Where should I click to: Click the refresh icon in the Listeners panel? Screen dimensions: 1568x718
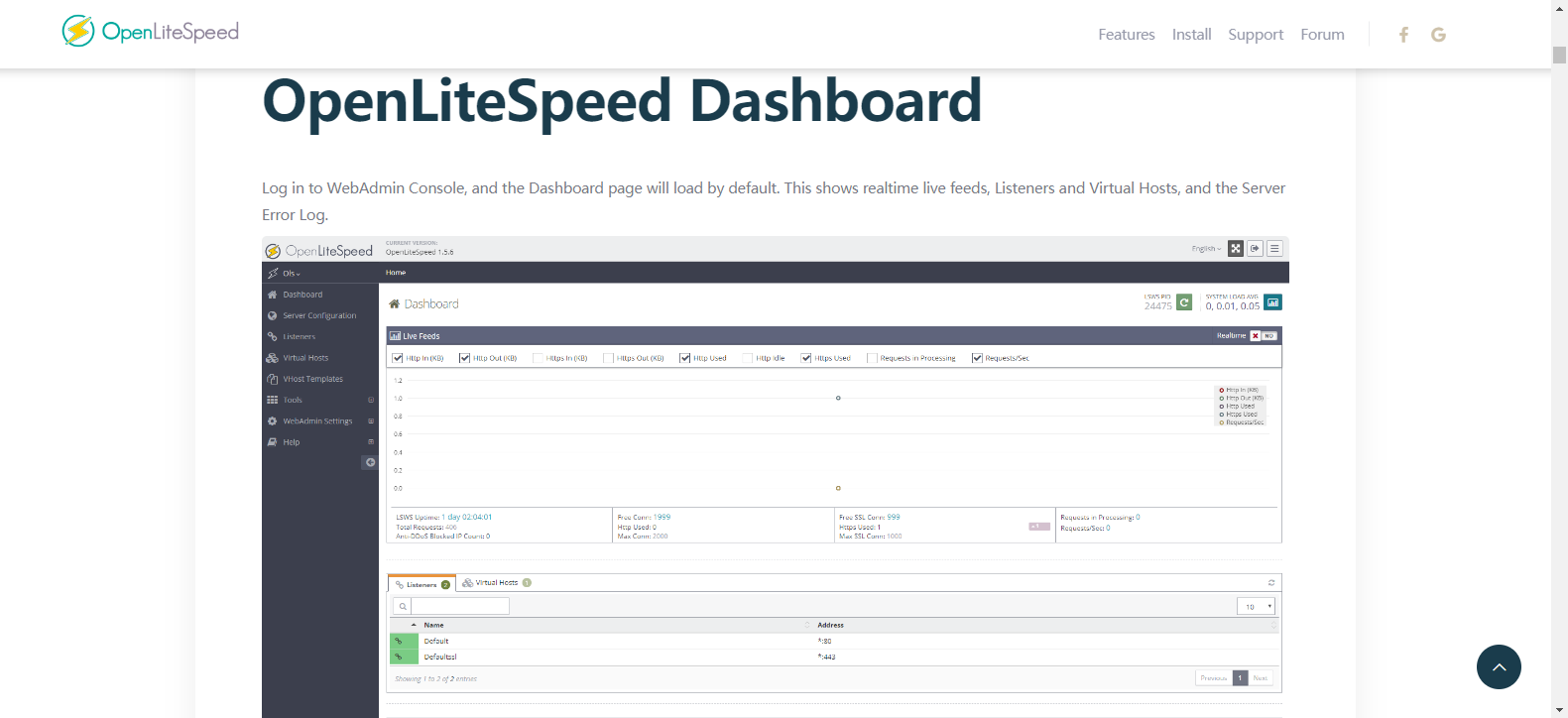click(1271, 583)
